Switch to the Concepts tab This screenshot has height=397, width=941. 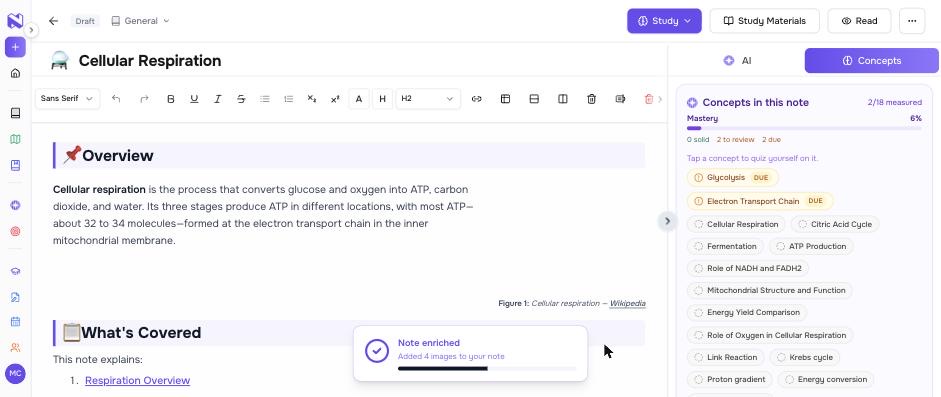point(871,61)
